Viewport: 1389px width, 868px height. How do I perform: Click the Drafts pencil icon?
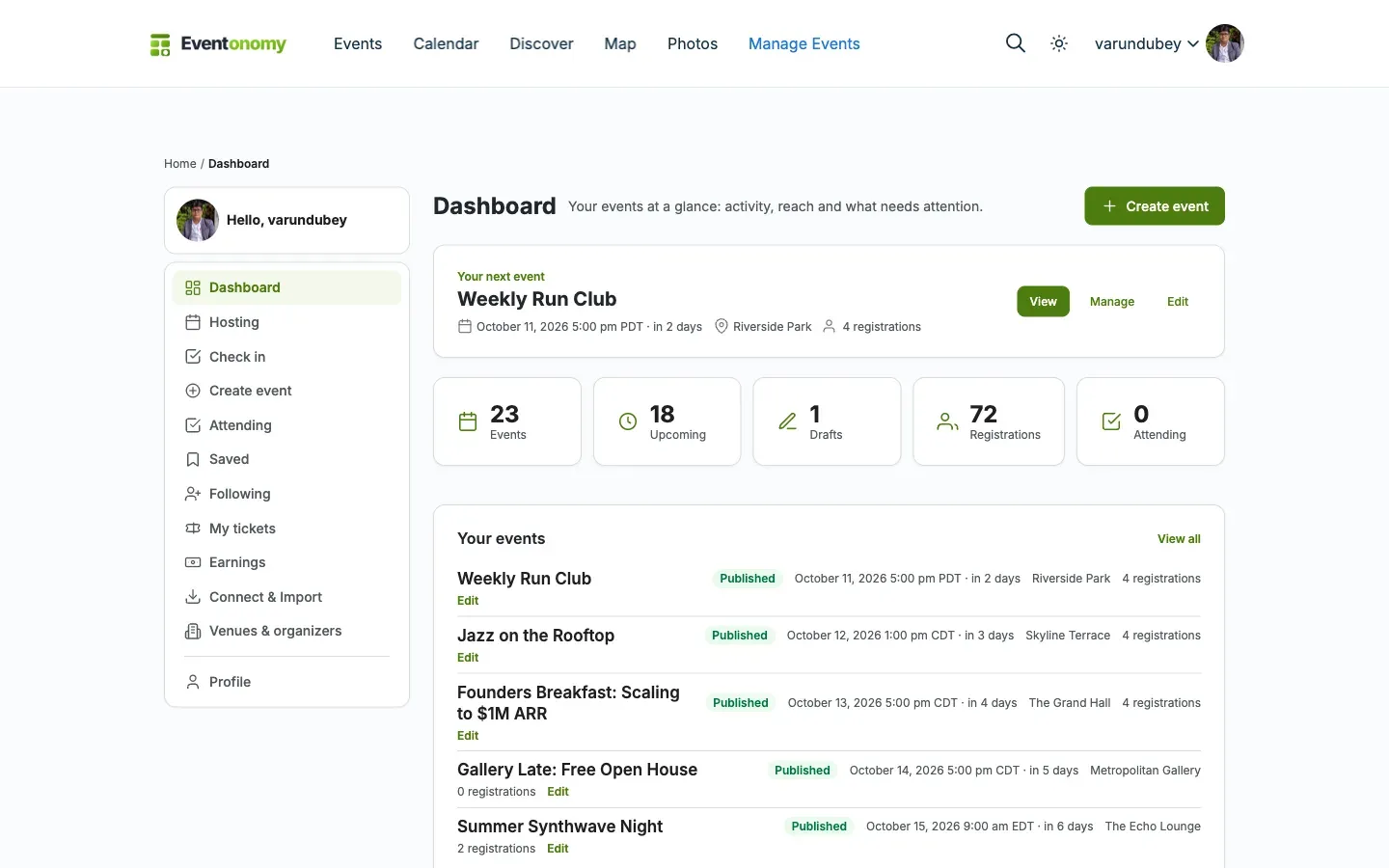(788, 421)
